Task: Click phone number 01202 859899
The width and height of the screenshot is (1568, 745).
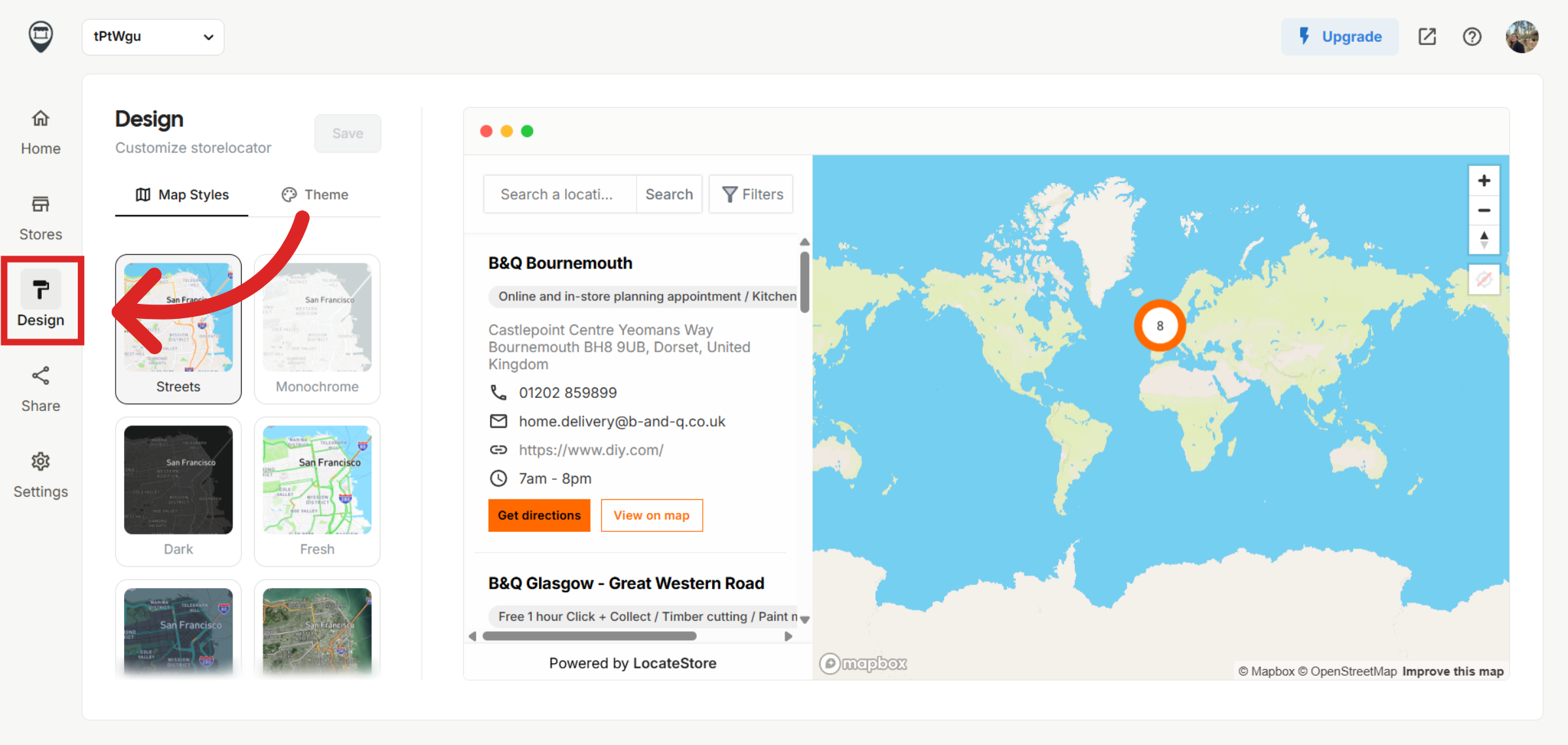Action: click(x=568, y=392)
